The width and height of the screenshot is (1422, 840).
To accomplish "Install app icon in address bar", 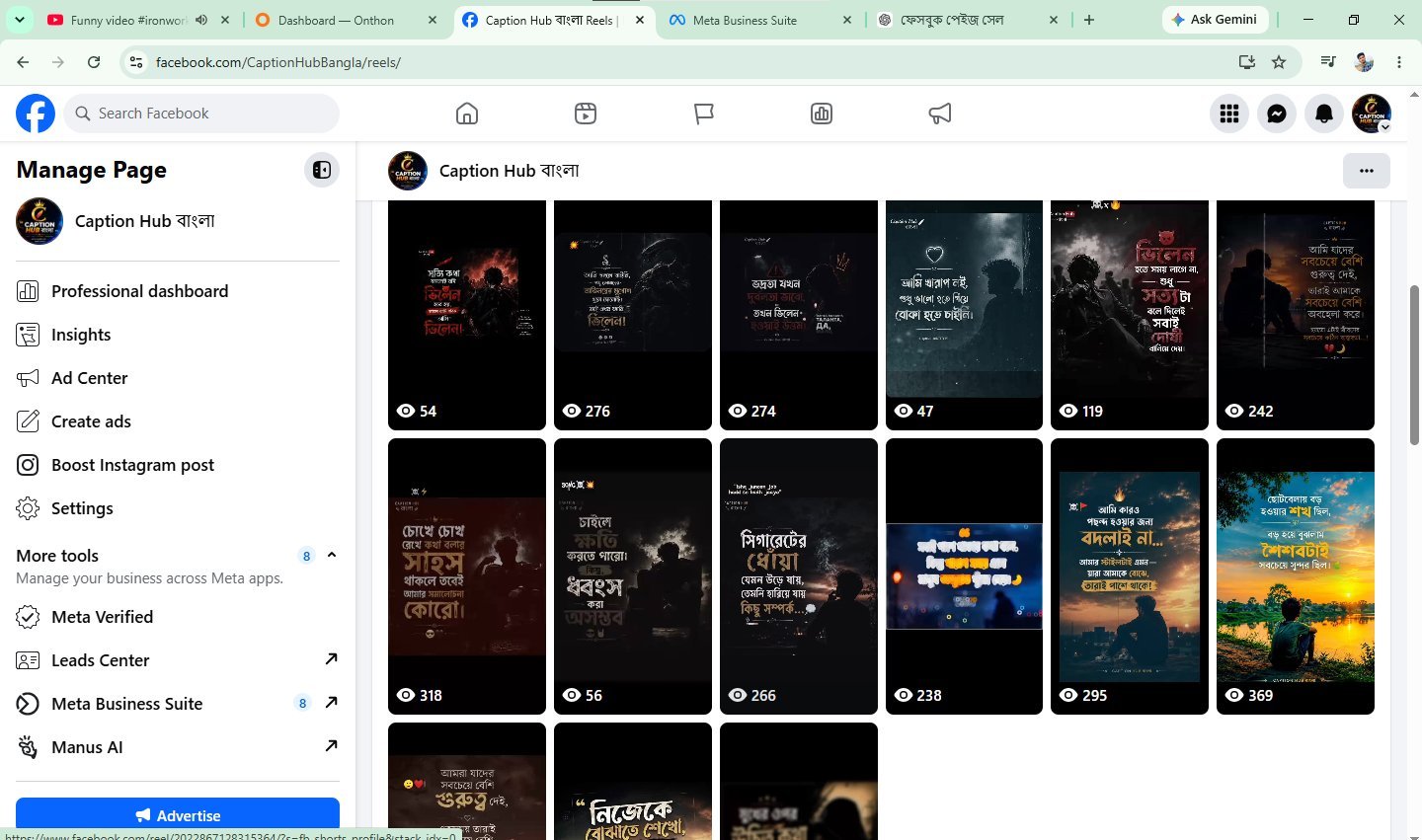I will pyautogui.click(x=1247, y=62).
